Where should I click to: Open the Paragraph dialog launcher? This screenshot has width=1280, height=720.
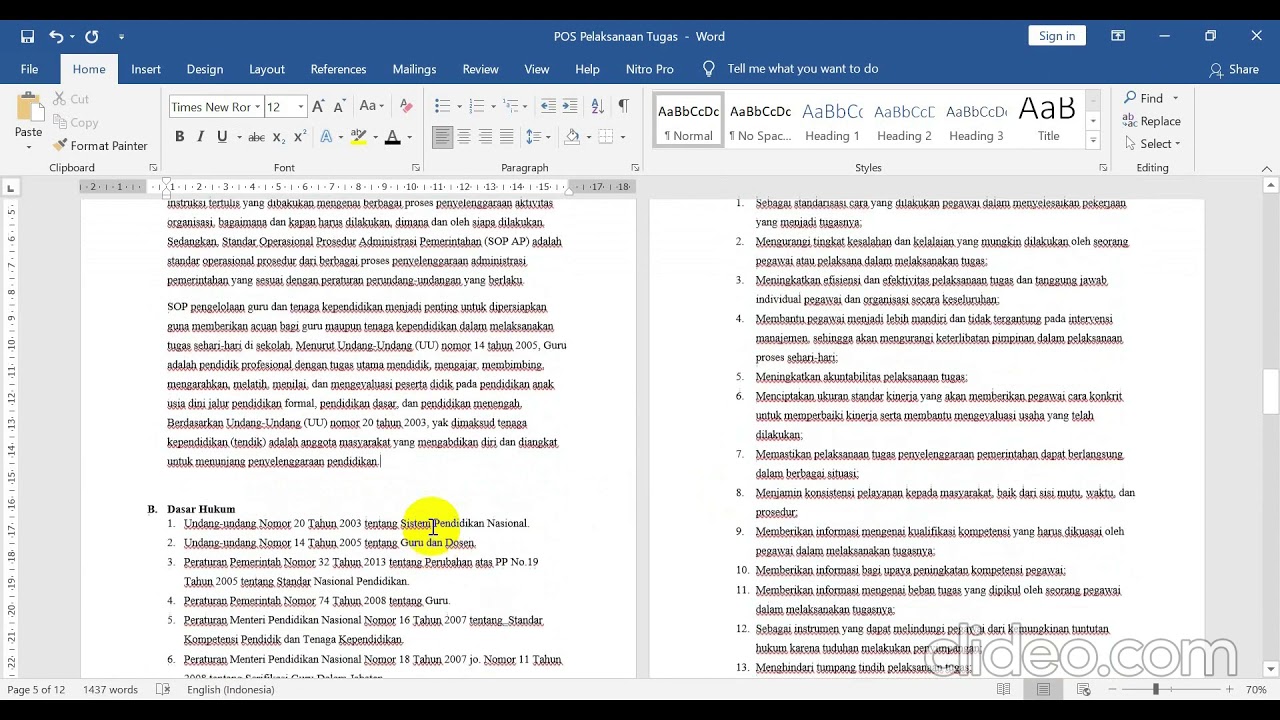[x=635, y=168]
